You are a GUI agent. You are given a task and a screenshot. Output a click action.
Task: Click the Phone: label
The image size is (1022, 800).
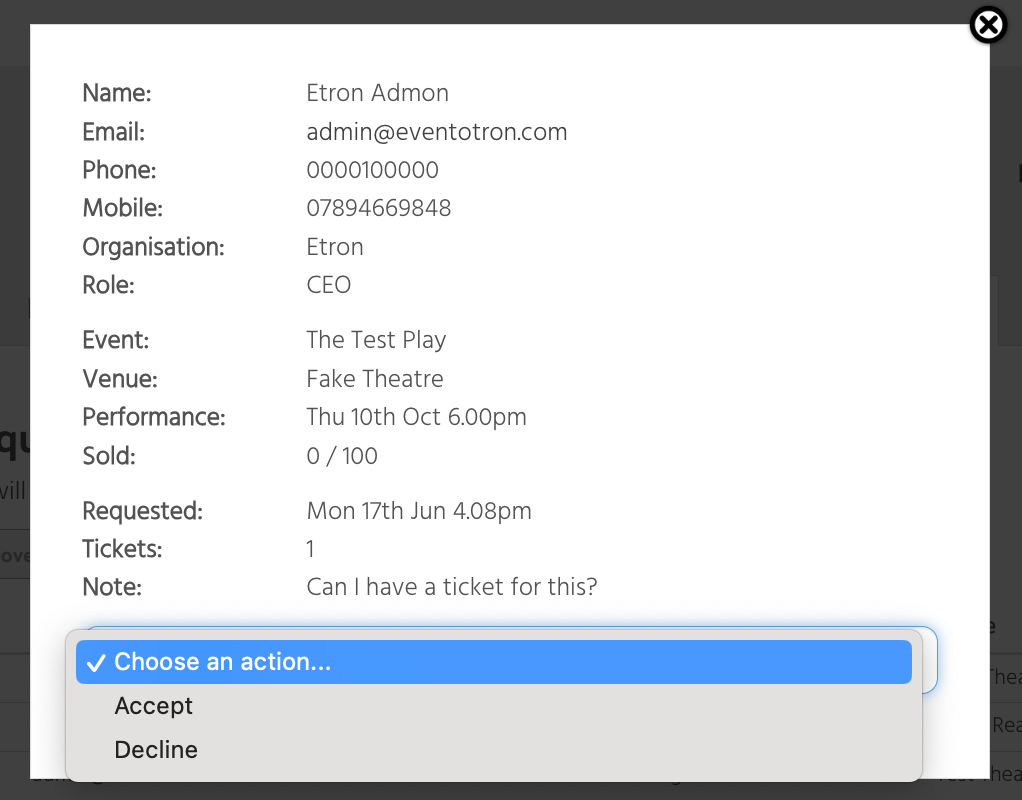[119, 170]
